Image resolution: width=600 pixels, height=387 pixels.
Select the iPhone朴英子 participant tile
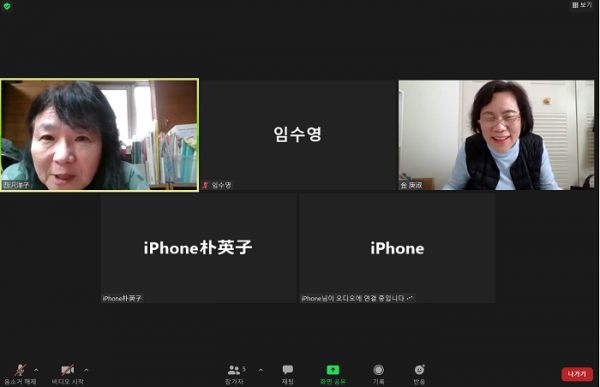[198, 248]
